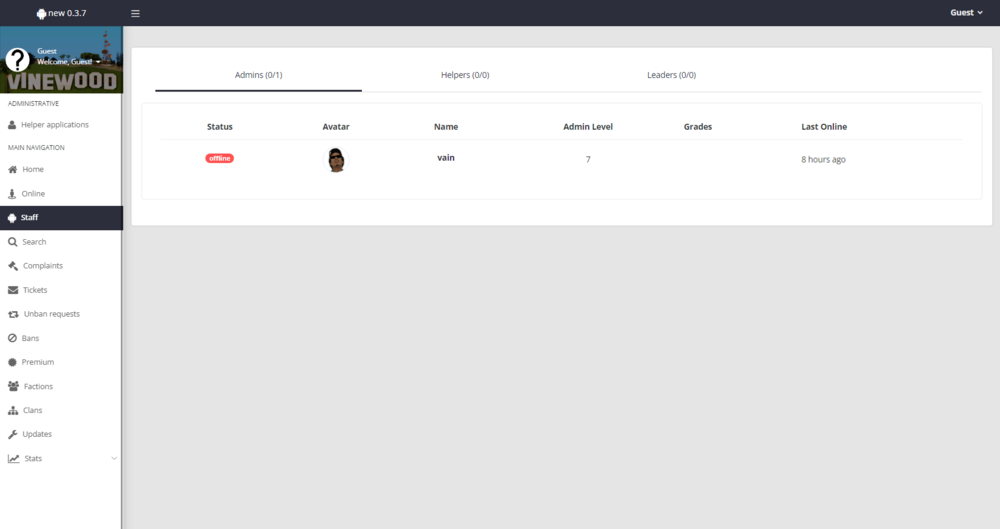The height and width of the screenshot is (529, 1000).
Task: Switch to the Leaders (0/0) tab
Action: tap(672, 75)
